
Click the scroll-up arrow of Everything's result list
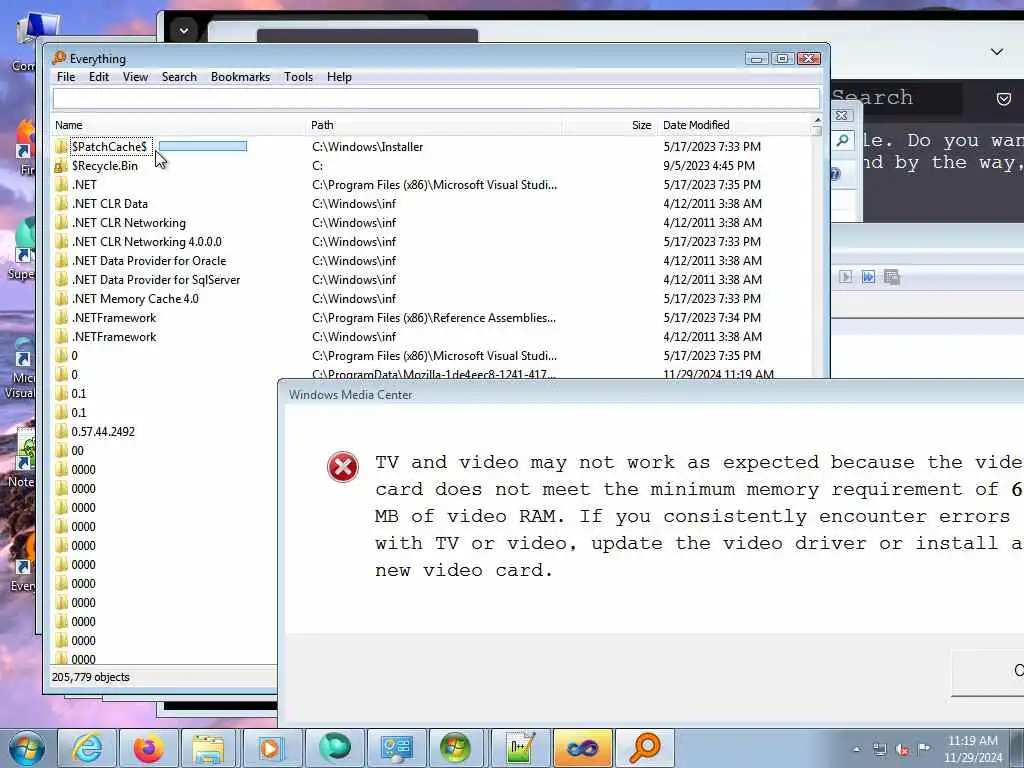816,121
